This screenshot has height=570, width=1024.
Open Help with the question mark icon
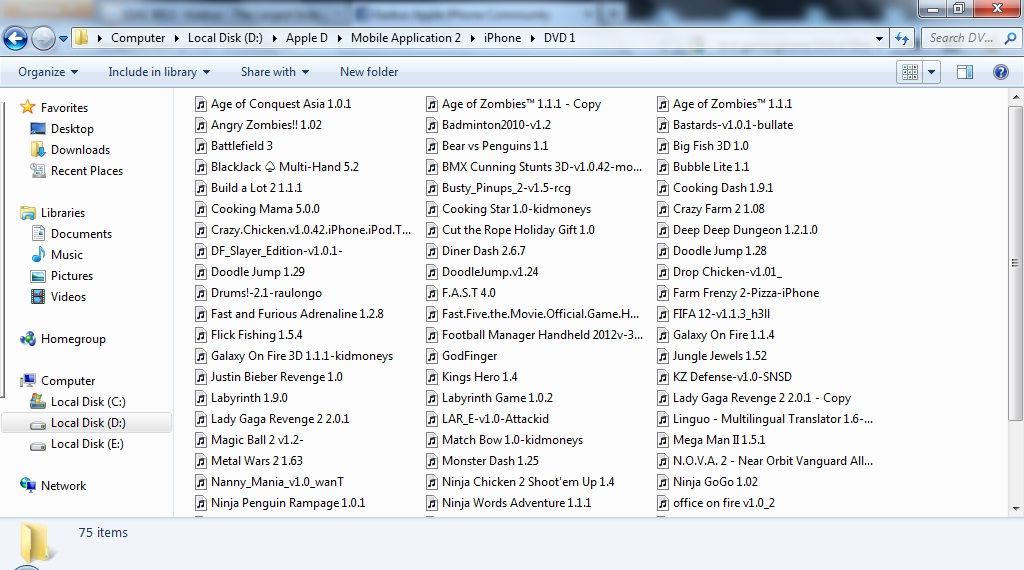pyautogui.click(x=1000, y=72)
